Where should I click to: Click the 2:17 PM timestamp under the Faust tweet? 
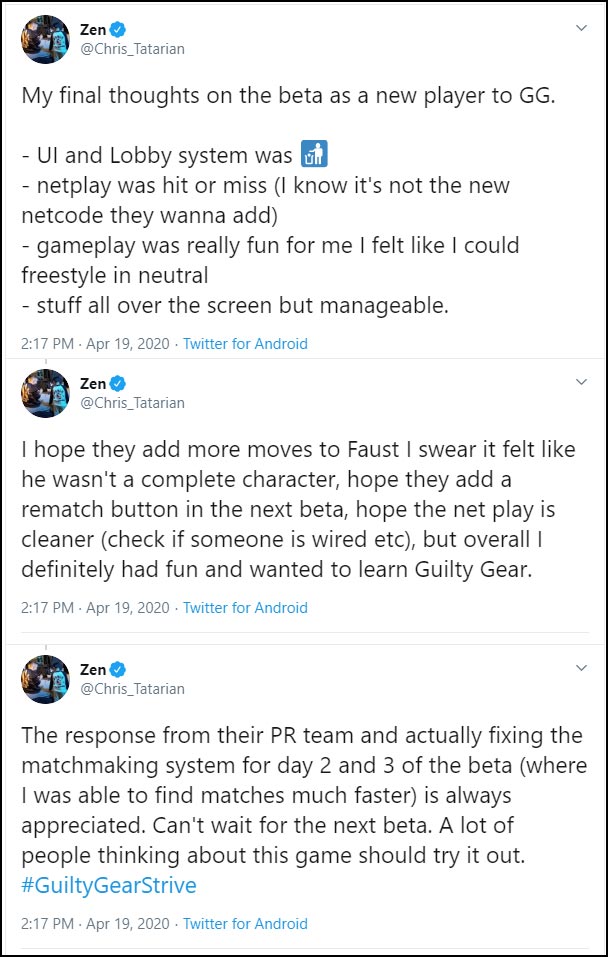96,607
